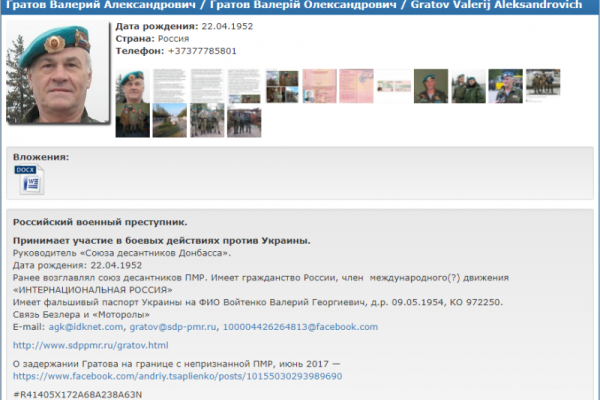Click the 10000442626481​3@facebook.com email link
The height and width of the screenshot is (400, 600).
pos(300,327)
